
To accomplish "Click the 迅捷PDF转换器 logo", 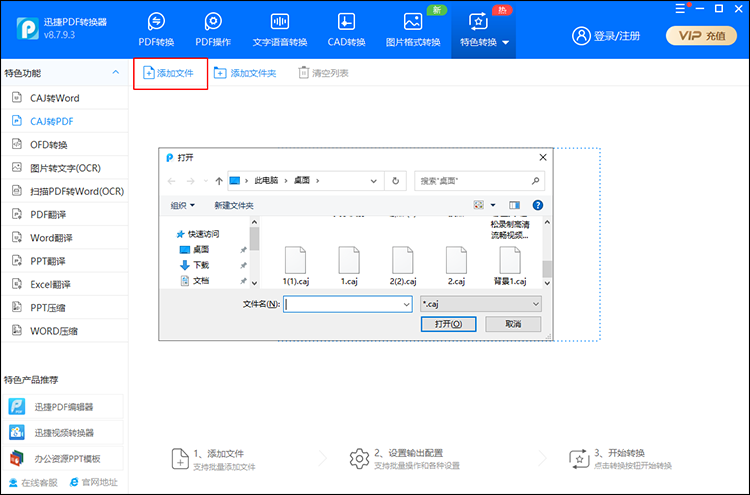I will 27,29.
